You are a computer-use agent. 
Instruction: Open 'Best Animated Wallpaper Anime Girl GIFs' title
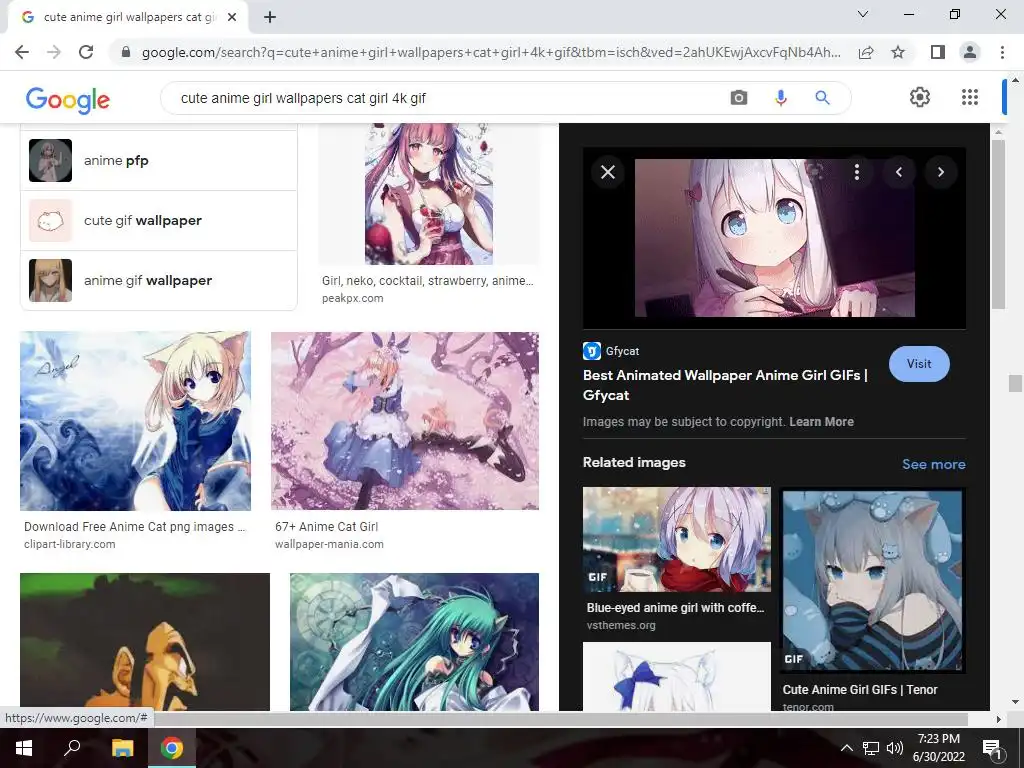(725, 385)
